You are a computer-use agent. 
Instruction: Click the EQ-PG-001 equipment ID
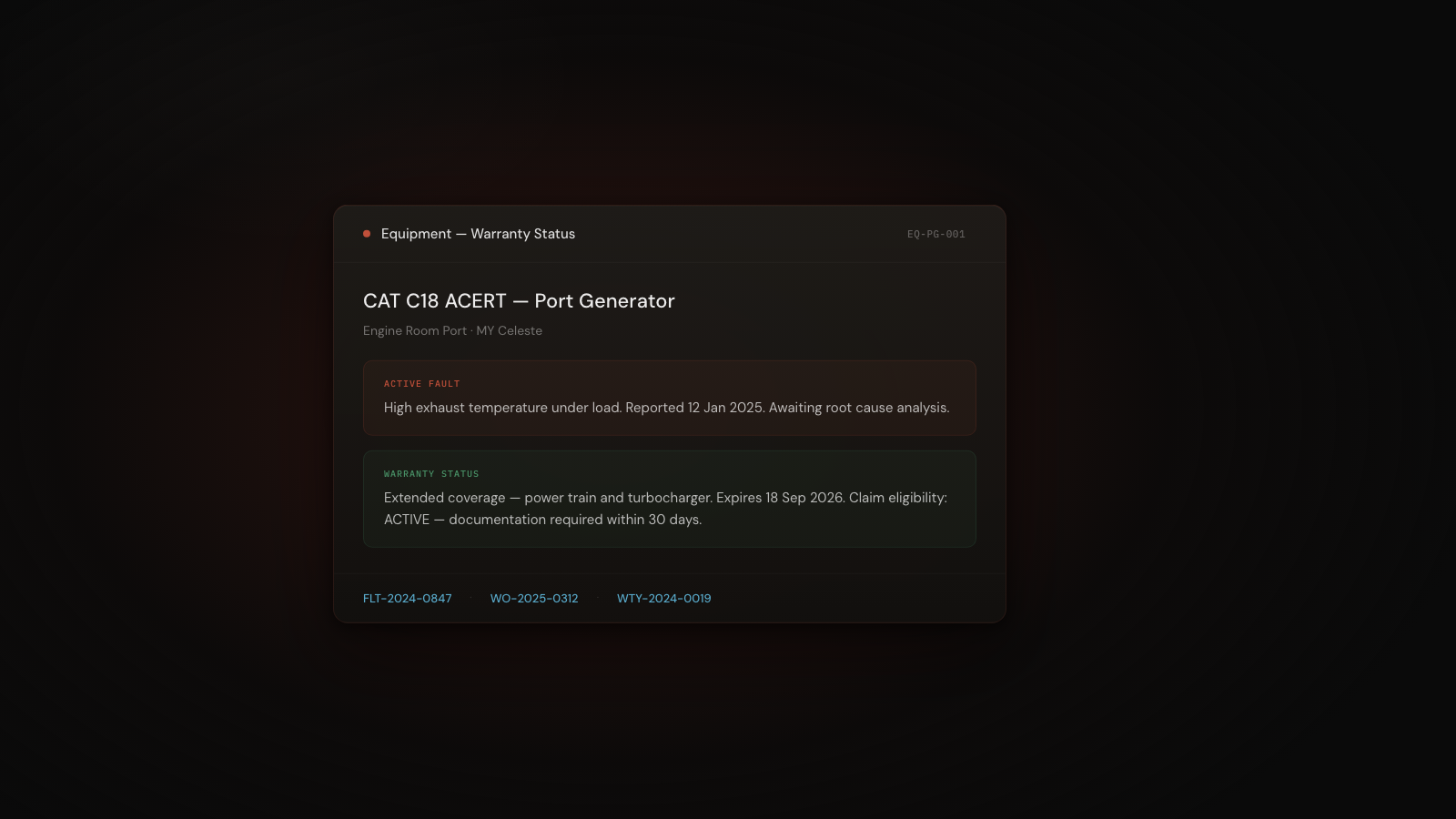(x=936, y=235)
